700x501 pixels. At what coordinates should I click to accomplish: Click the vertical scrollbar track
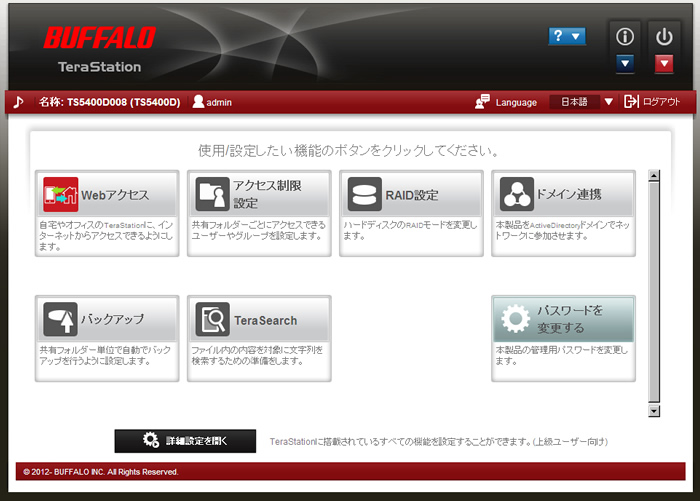click(x=654, y=293)
